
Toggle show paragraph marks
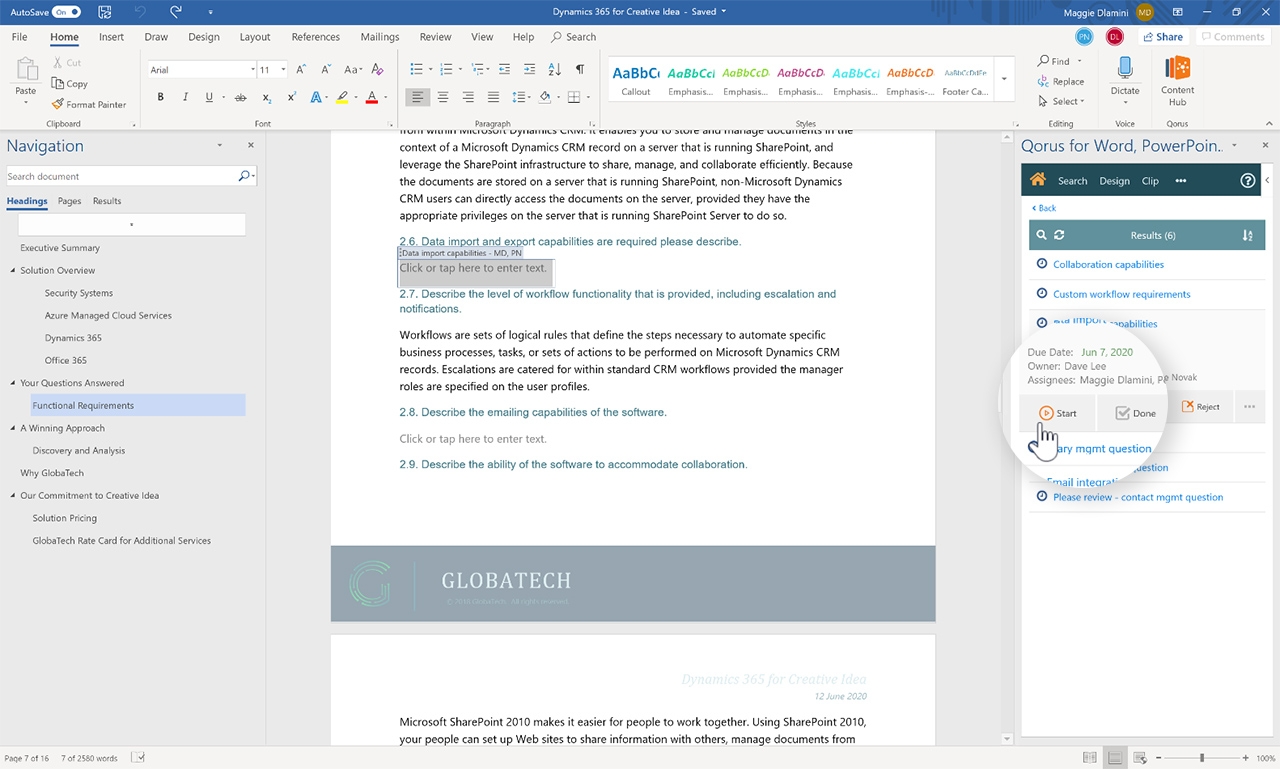tap(580, 70)
